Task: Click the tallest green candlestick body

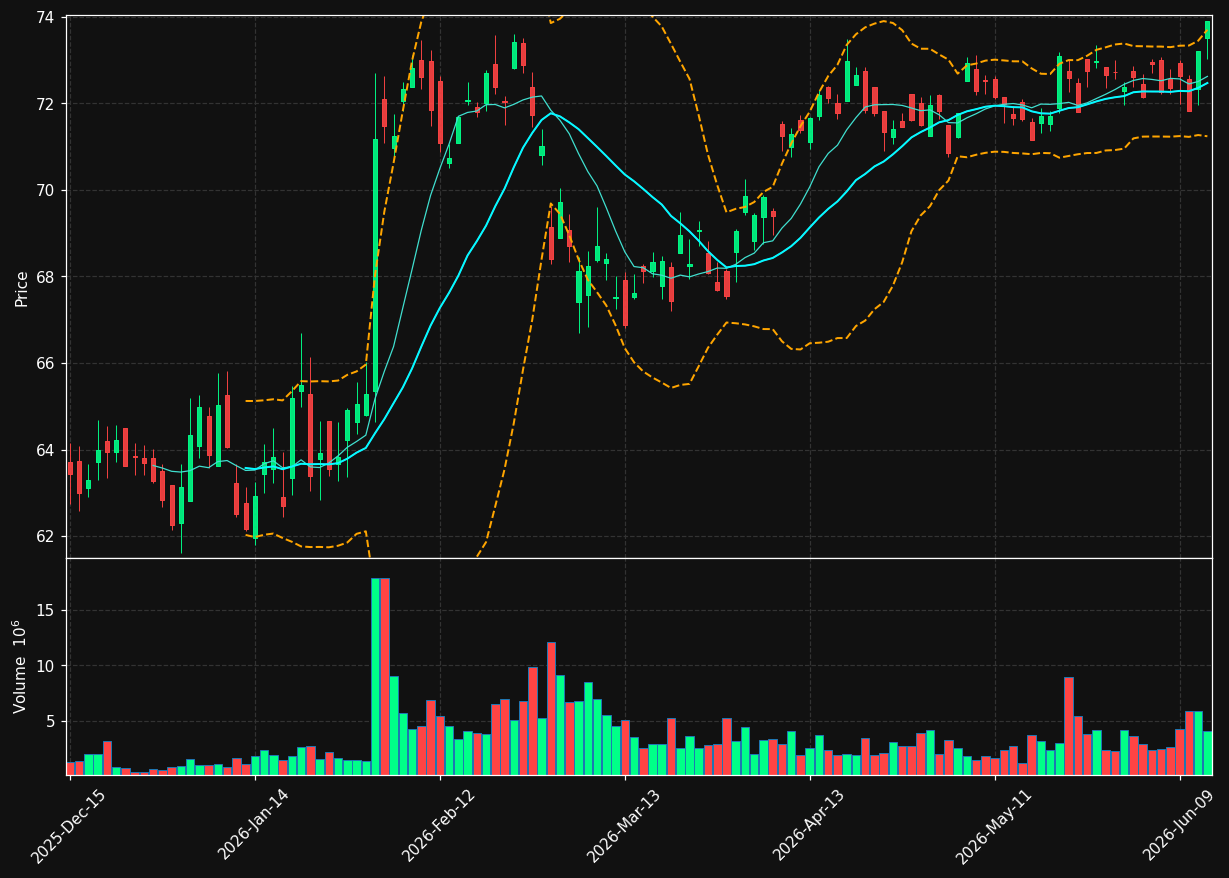Action: pyautogui.click(x=376, y=266)
